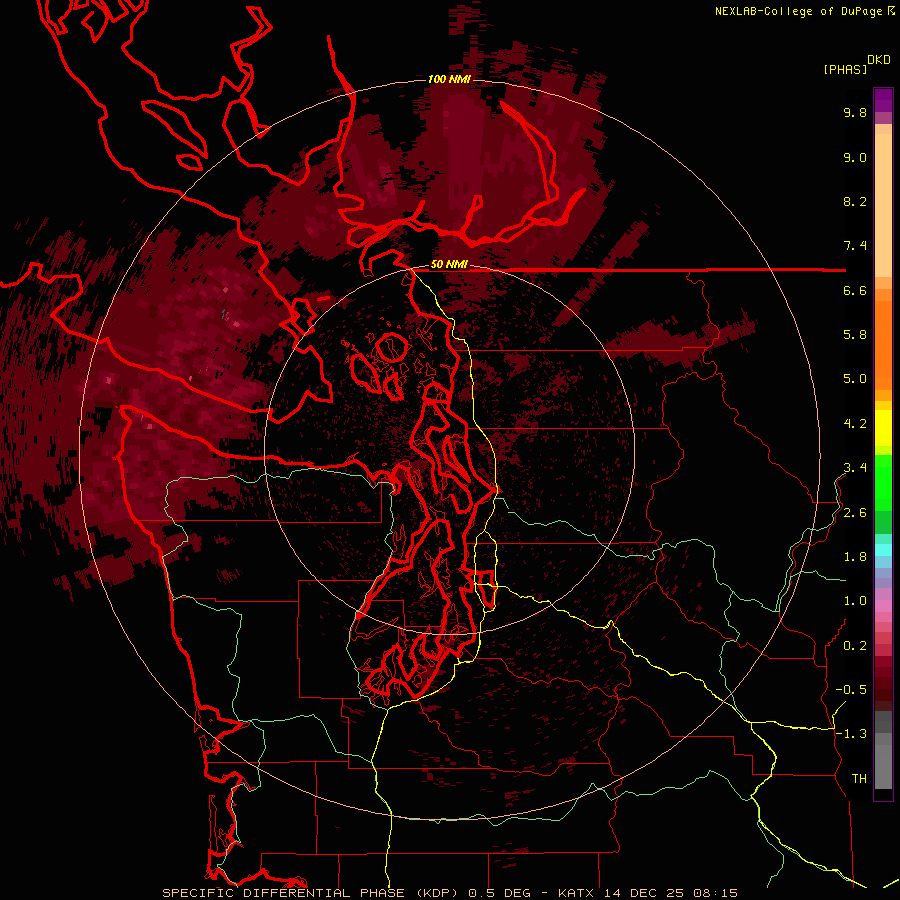Click the TH label on color scale
This screenshot has width=900, height=900.
pos(859,779)
